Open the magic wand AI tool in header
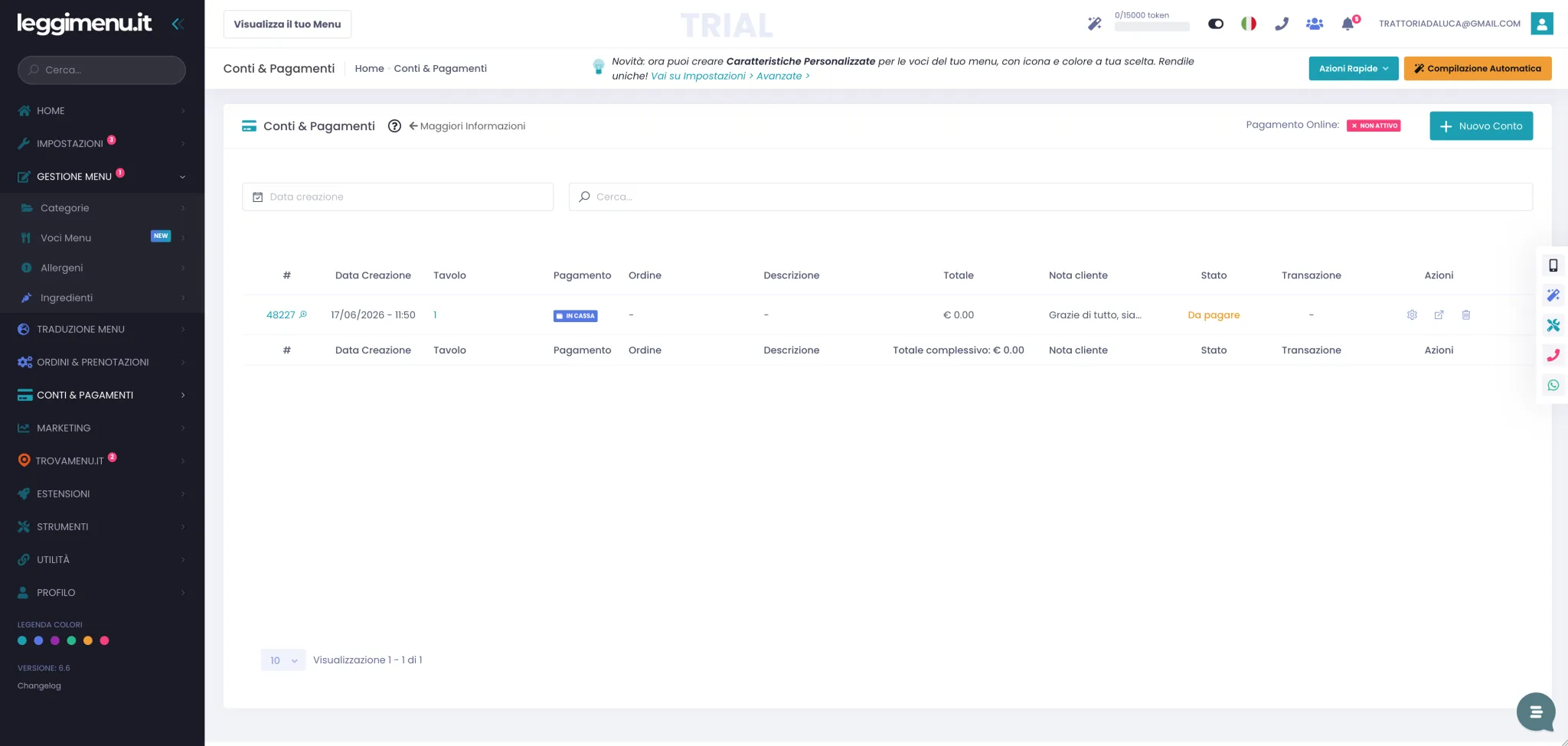This screenshot has width=1568, height=746. tap(1095, 24)
